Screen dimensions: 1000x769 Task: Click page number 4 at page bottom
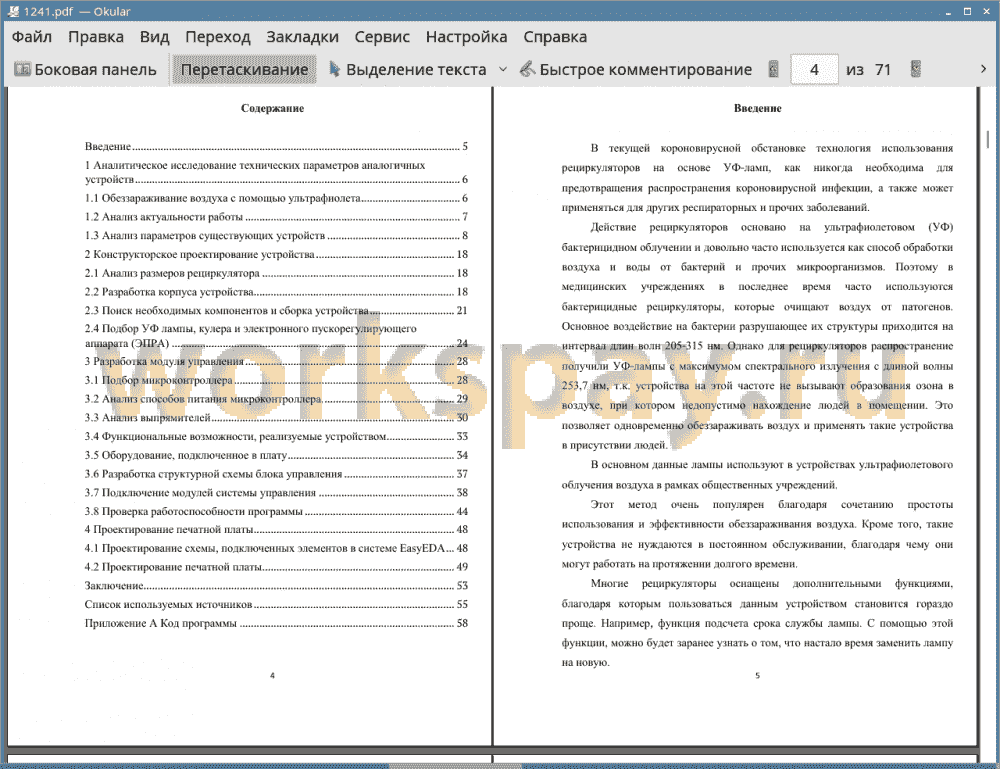[272, 675]
